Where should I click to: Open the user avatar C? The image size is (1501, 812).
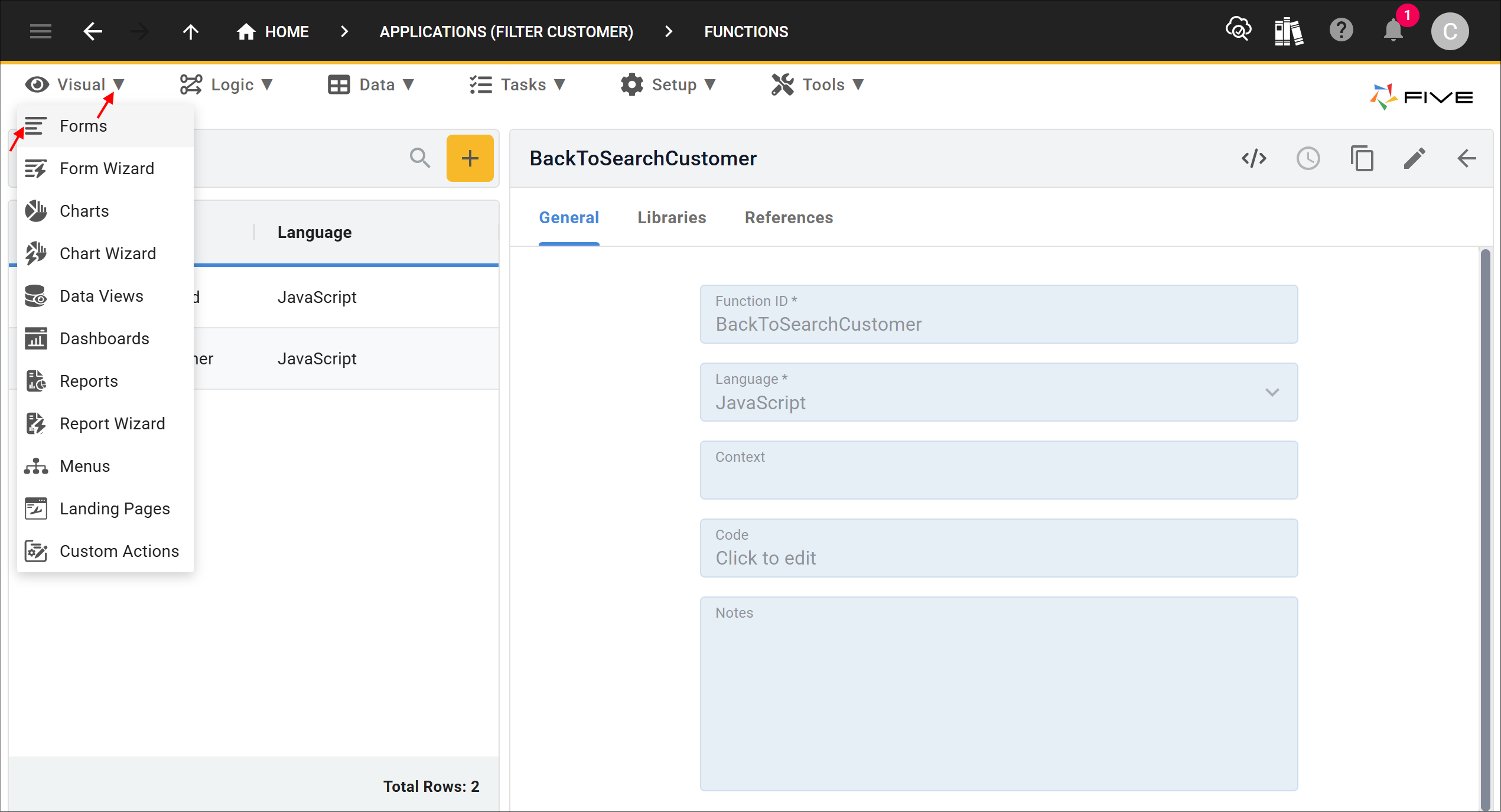[x=1450, y=31]
